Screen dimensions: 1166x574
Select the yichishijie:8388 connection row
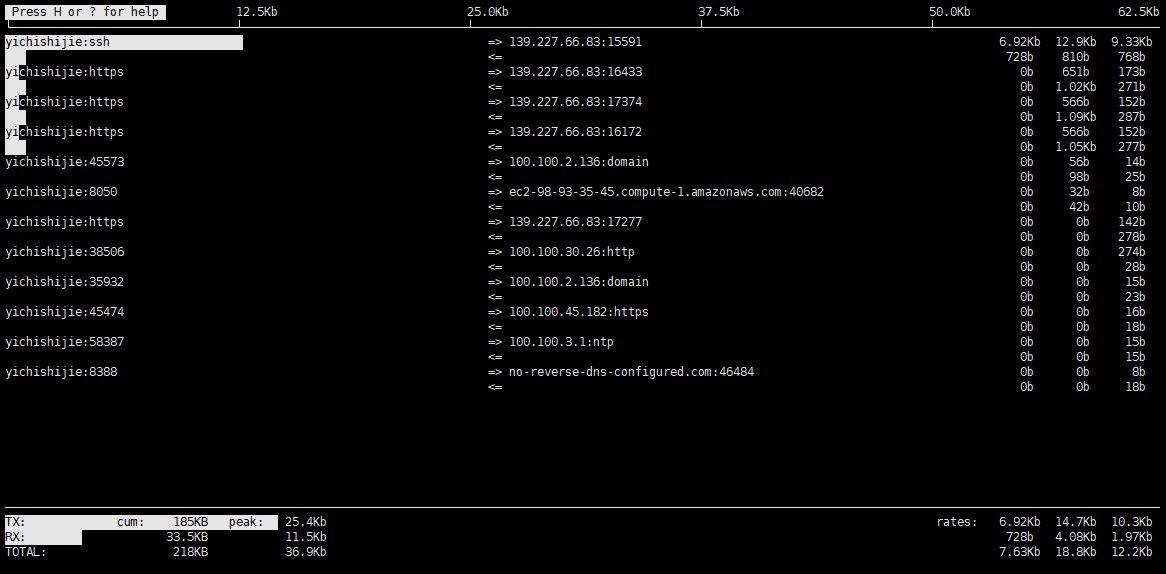[x=62, y=372]
